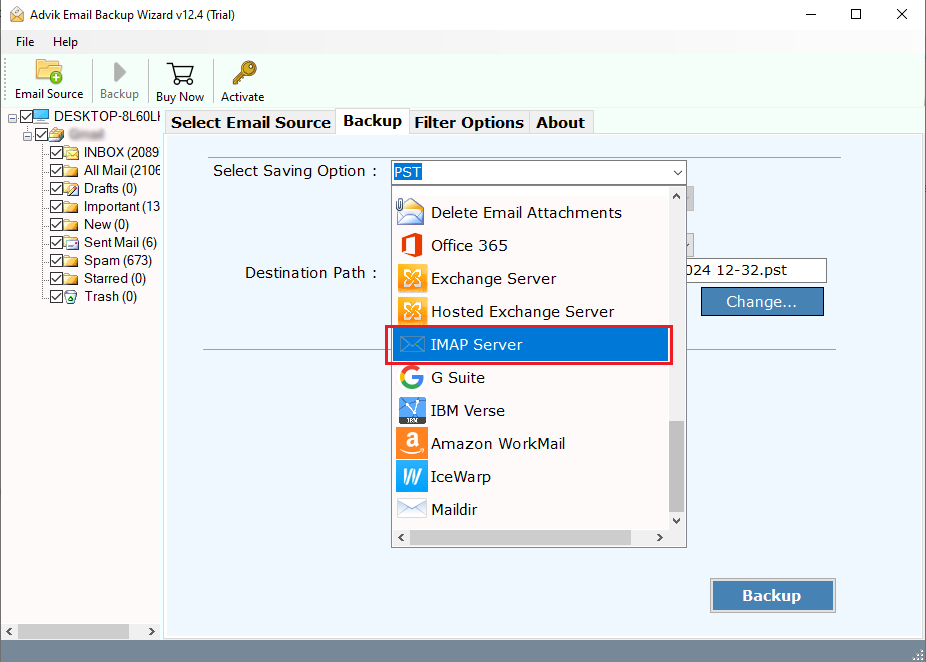Choose the Maildir envelope icon
Screen dimensions: 926x662
(412, 508)
